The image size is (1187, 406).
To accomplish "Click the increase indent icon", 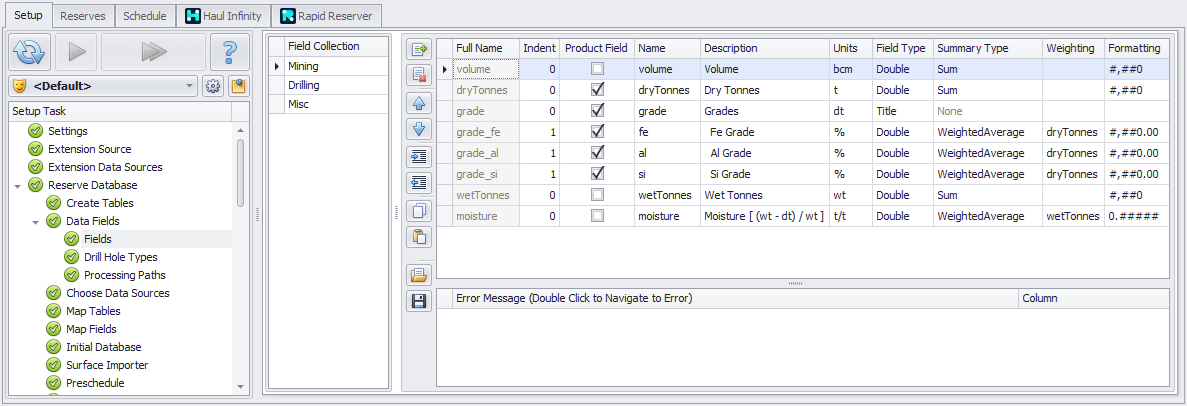I will point(419,156).
